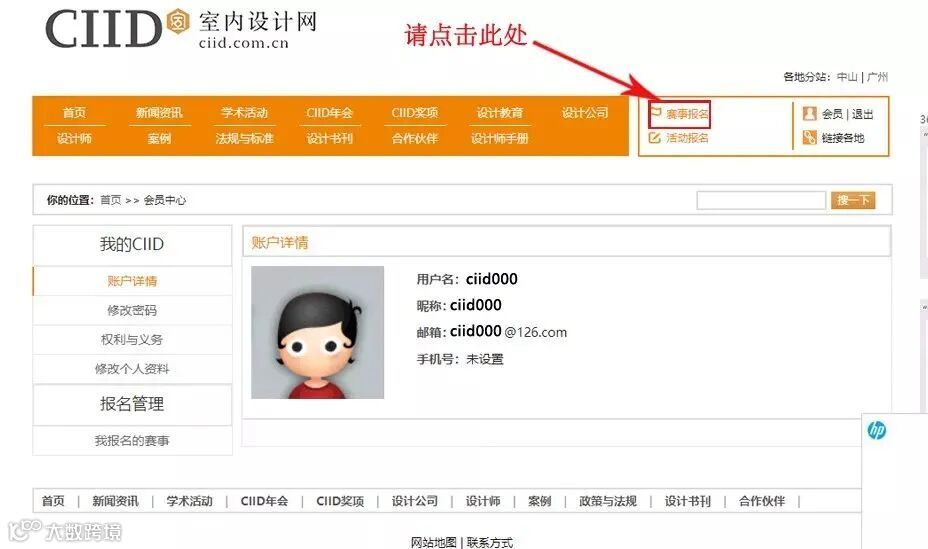Click the 搜一下 search button

pyautogui.click(x=853, y=200)
